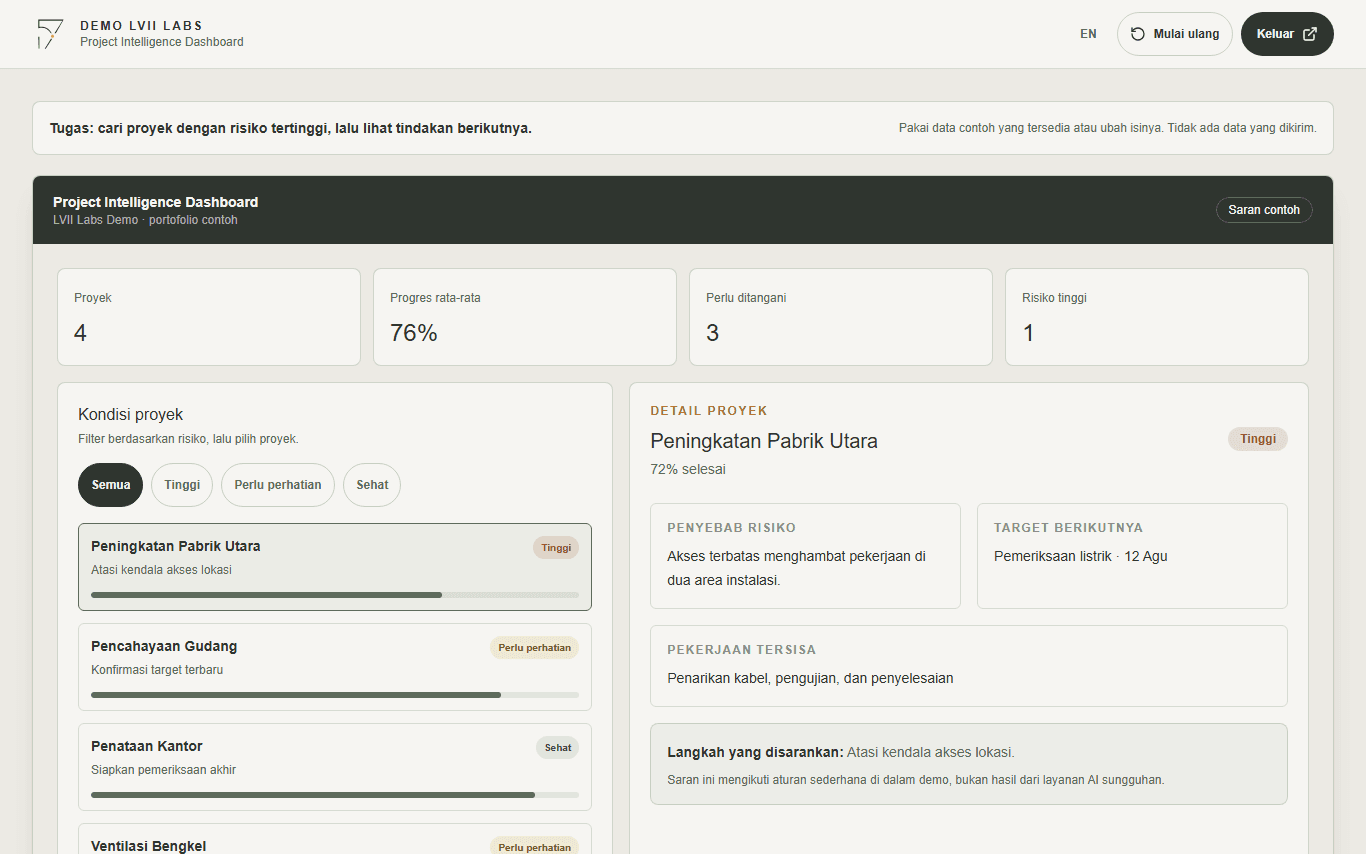Click the Perlu ditangani card showing 3
The width and height of the screenshot is (1366, 854).
point(841,317)
